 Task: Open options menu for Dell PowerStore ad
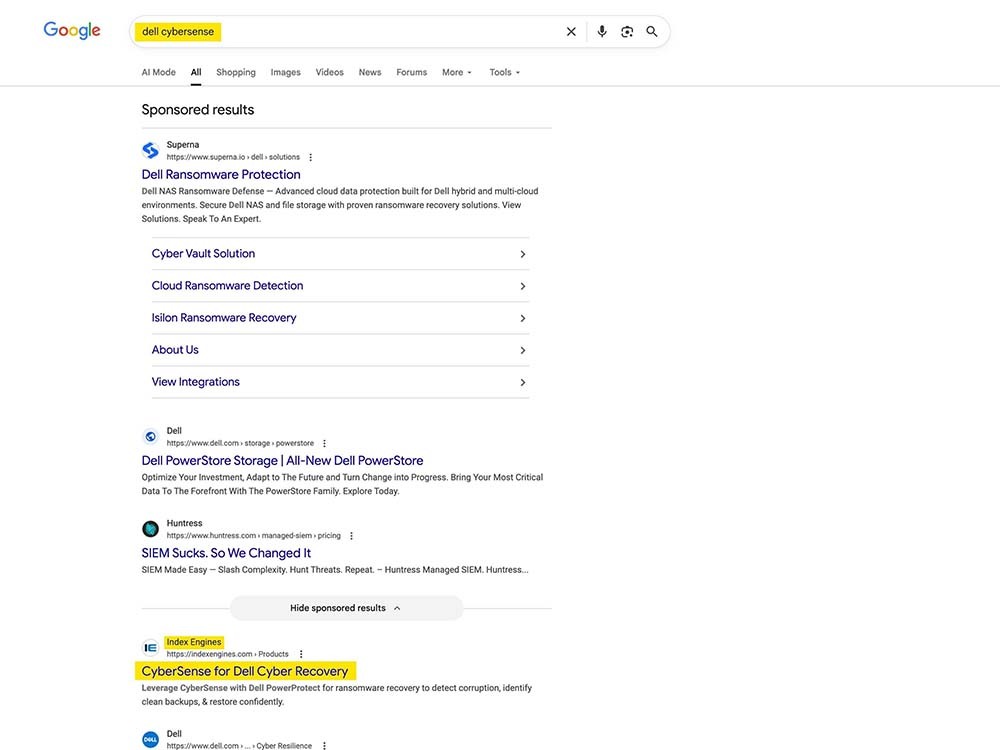tap(325, 443)
